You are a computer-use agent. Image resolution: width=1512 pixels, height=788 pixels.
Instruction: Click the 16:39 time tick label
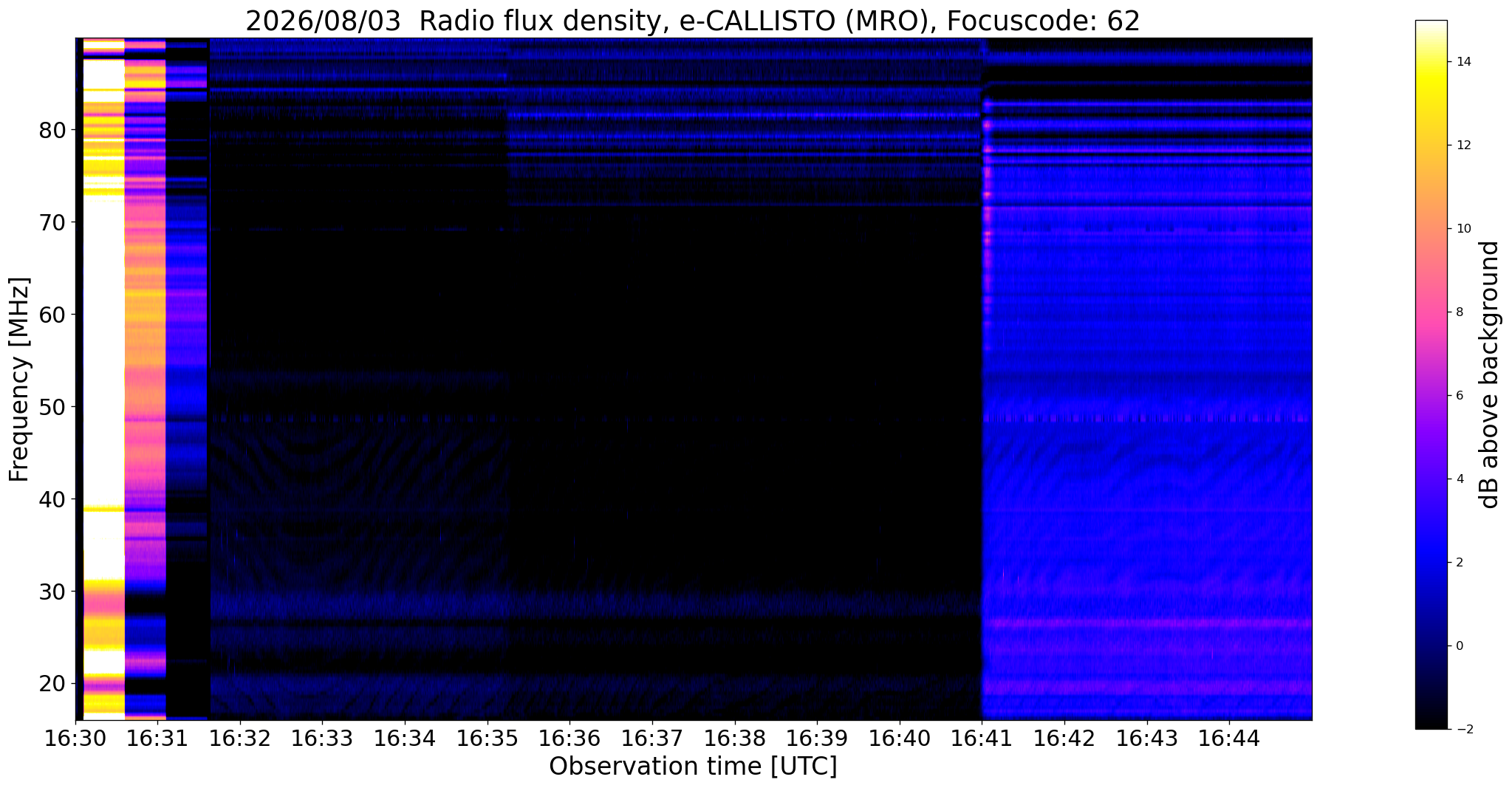click(817, 739)
